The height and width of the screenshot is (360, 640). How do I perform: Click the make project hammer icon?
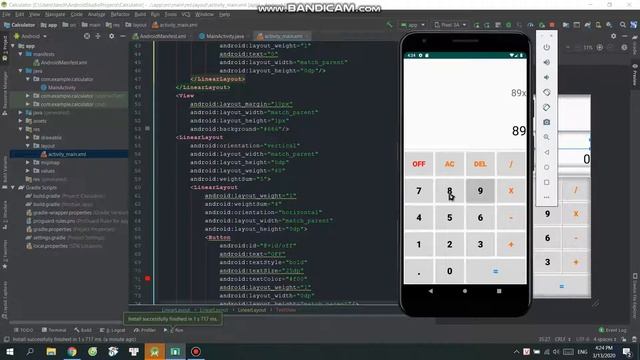[x=389, y=25]
